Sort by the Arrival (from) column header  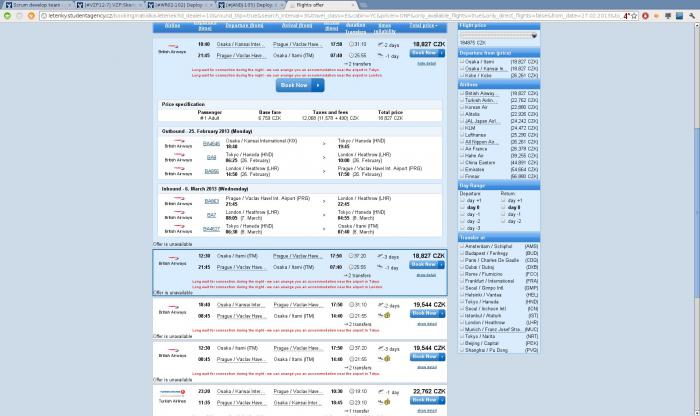coord(297,25)
